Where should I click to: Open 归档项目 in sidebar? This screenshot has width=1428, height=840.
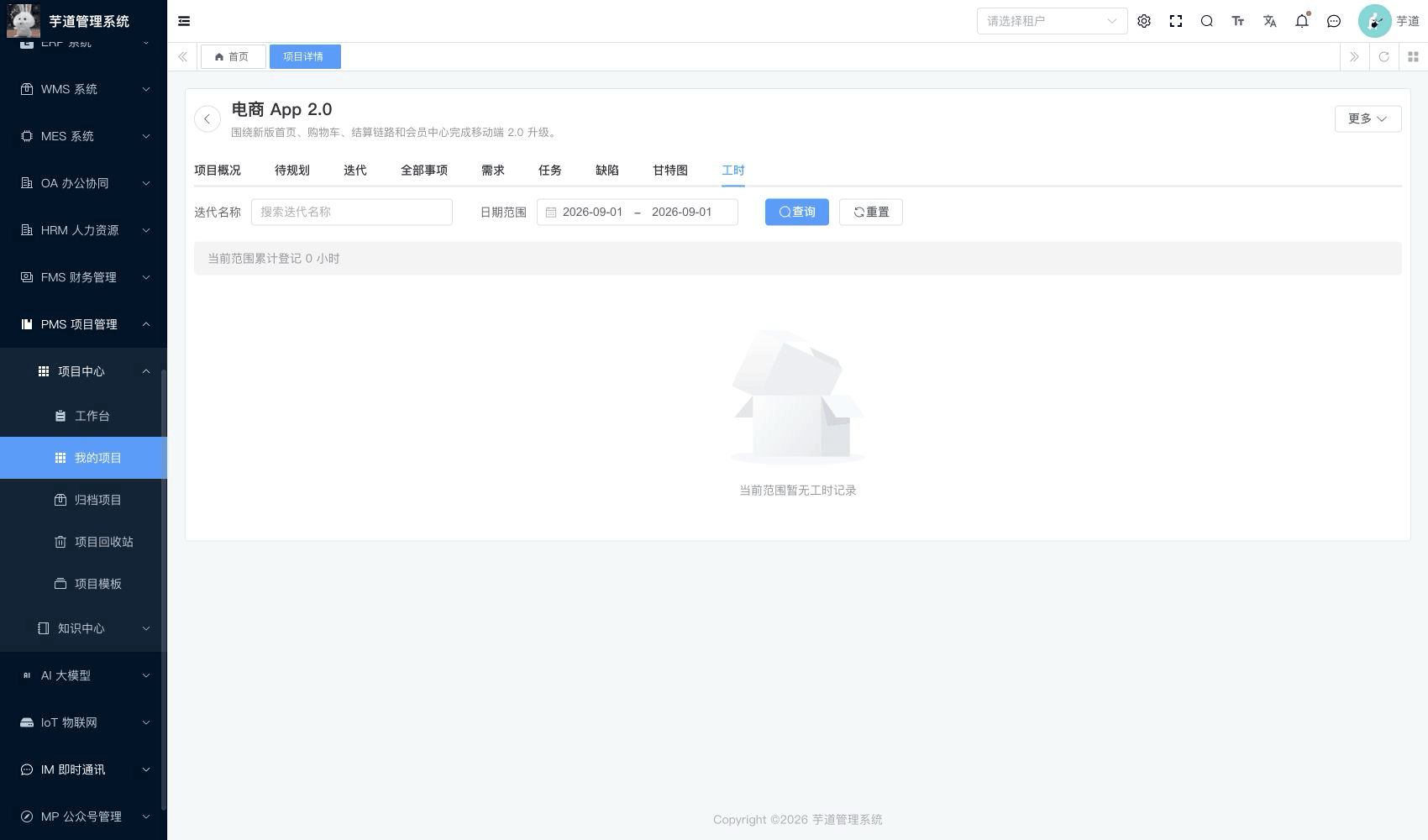coord(83,500)
